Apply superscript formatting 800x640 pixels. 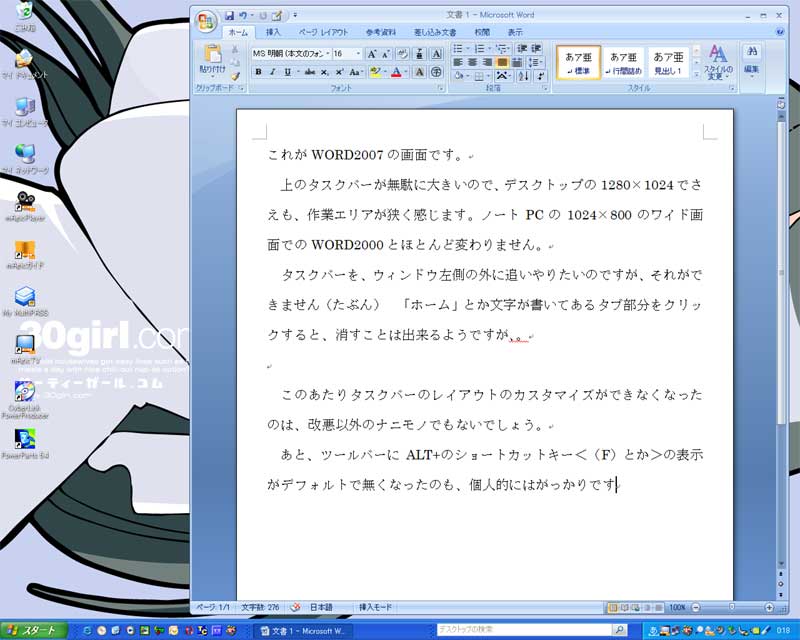coord(339,72)
